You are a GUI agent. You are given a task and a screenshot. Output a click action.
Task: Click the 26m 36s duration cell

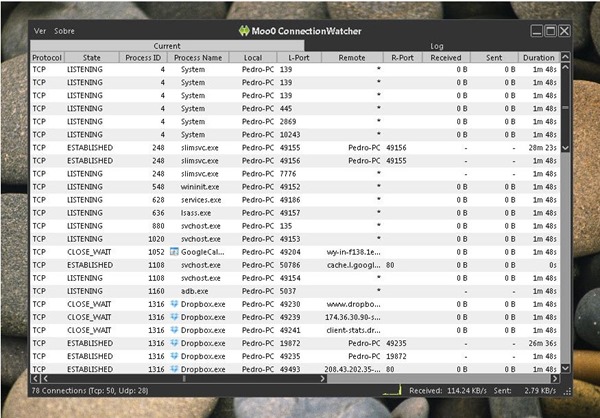click(543, 343)
